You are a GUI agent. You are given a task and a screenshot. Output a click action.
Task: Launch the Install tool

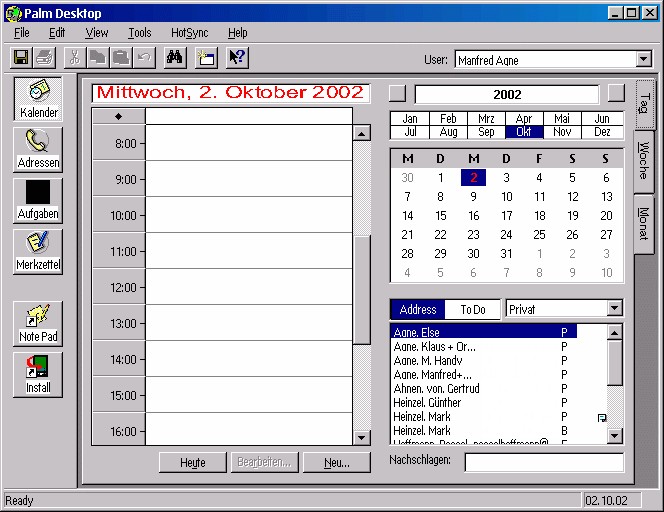(39, 374)
